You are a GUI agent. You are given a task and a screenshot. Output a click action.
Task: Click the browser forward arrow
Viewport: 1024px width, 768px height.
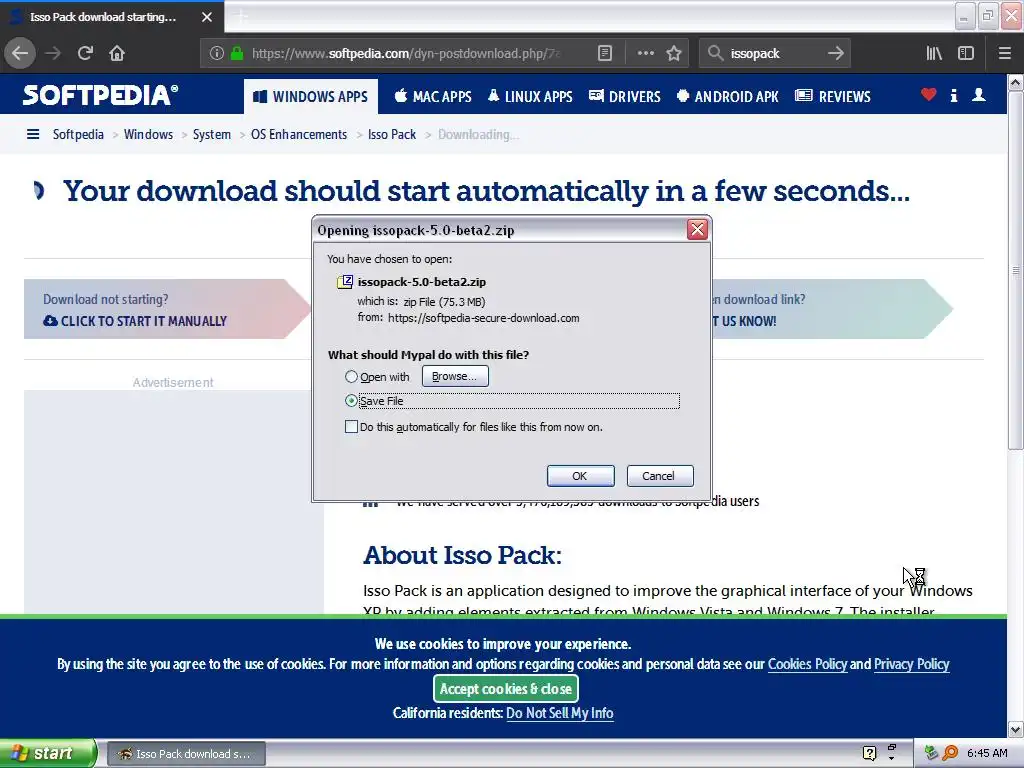coord(53,54)
